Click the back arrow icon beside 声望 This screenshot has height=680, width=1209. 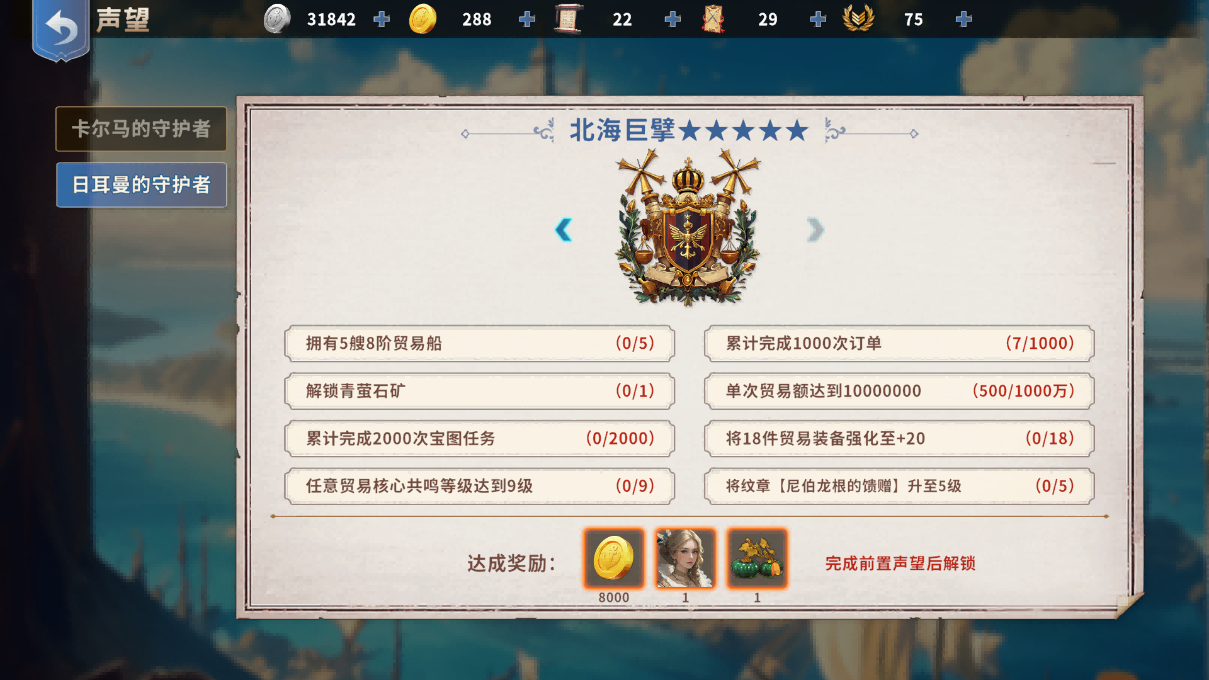point(61,30)
